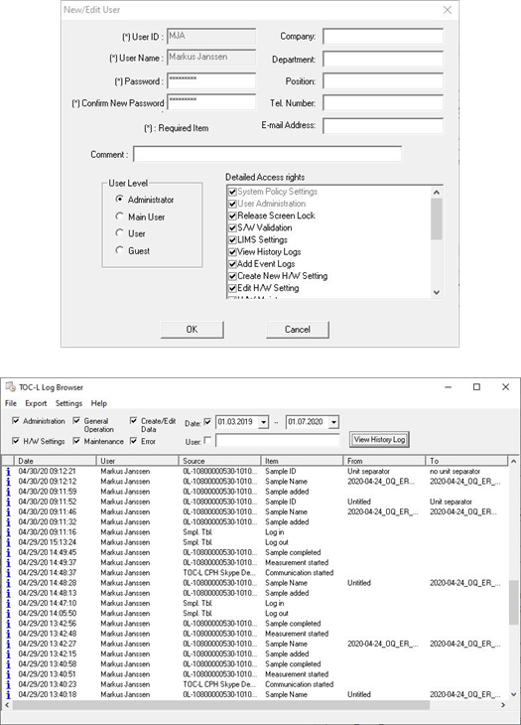This screenshot has width=521, height=725.
Task: Enable the User filter checkbox
Action: (207, 440)
